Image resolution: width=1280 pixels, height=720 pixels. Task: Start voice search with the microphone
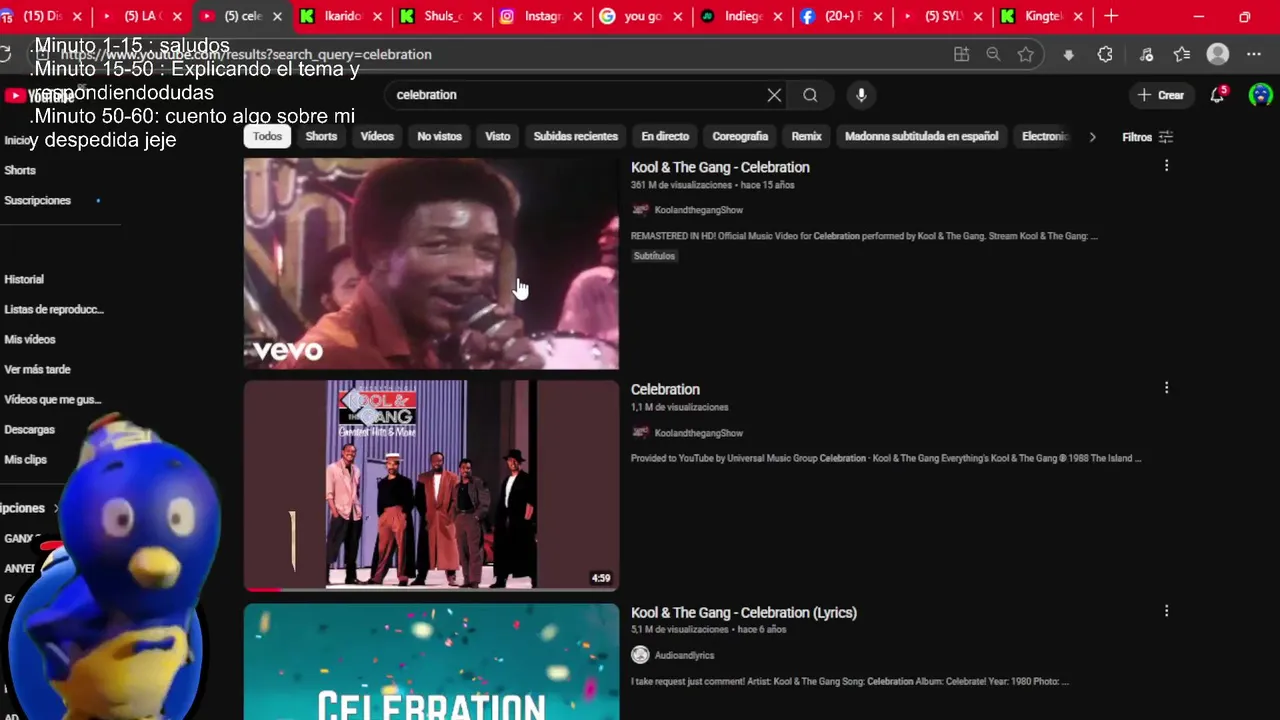click(861, 95)
